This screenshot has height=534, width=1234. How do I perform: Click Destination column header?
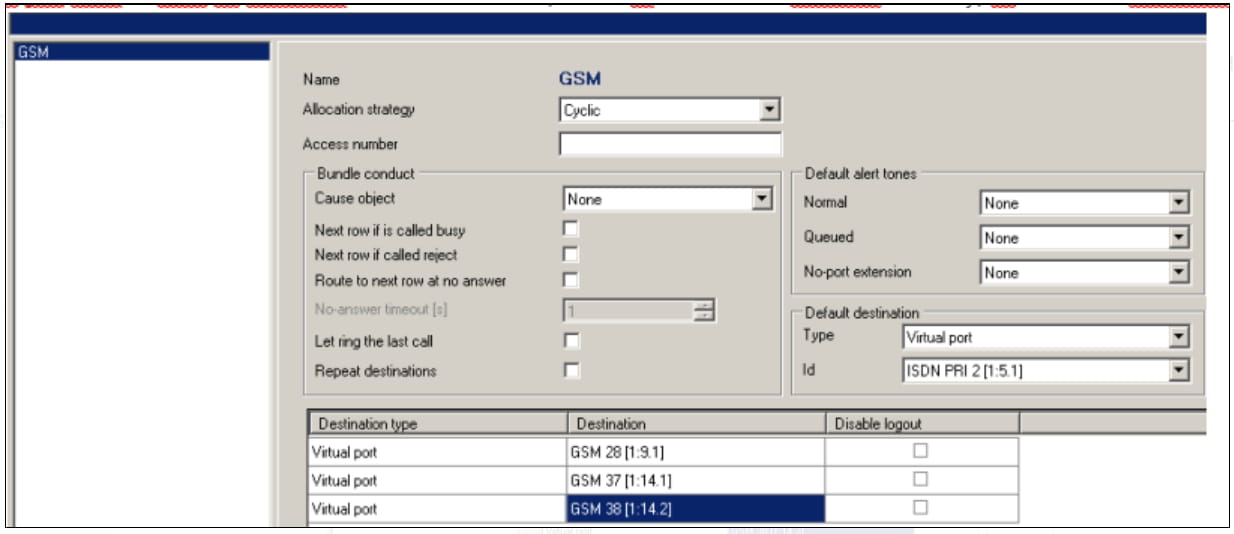click(x=696, y=424)
